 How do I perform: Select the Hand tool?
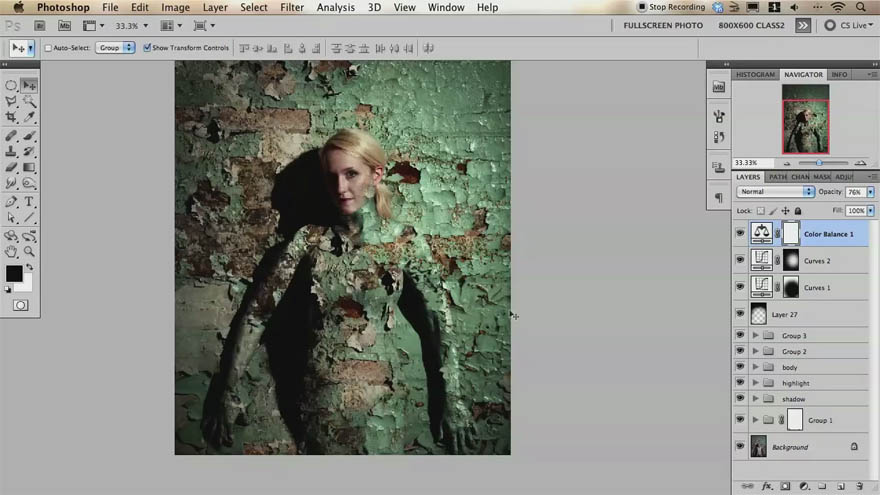click(11, 251)
